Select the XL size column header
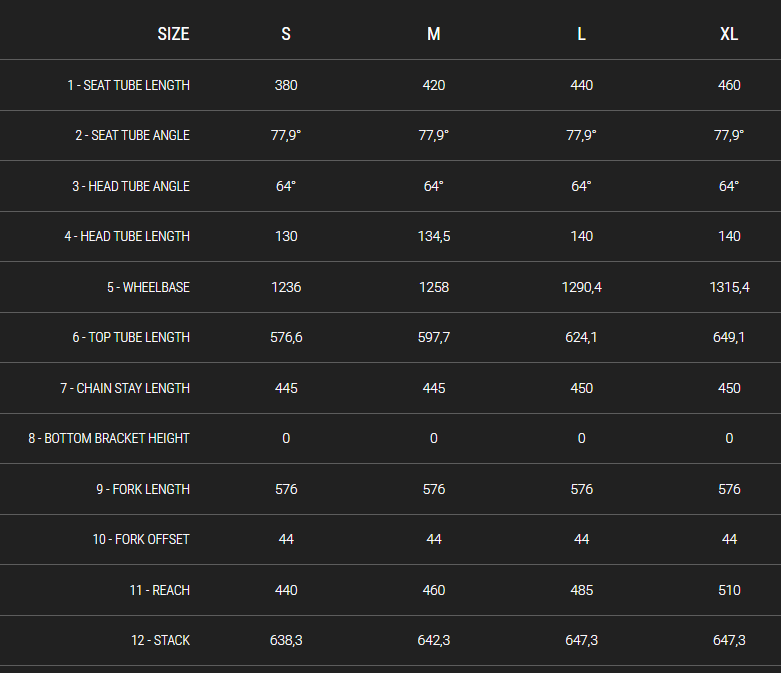This screenshot has height=673, width=781. [x=729, y=34]
